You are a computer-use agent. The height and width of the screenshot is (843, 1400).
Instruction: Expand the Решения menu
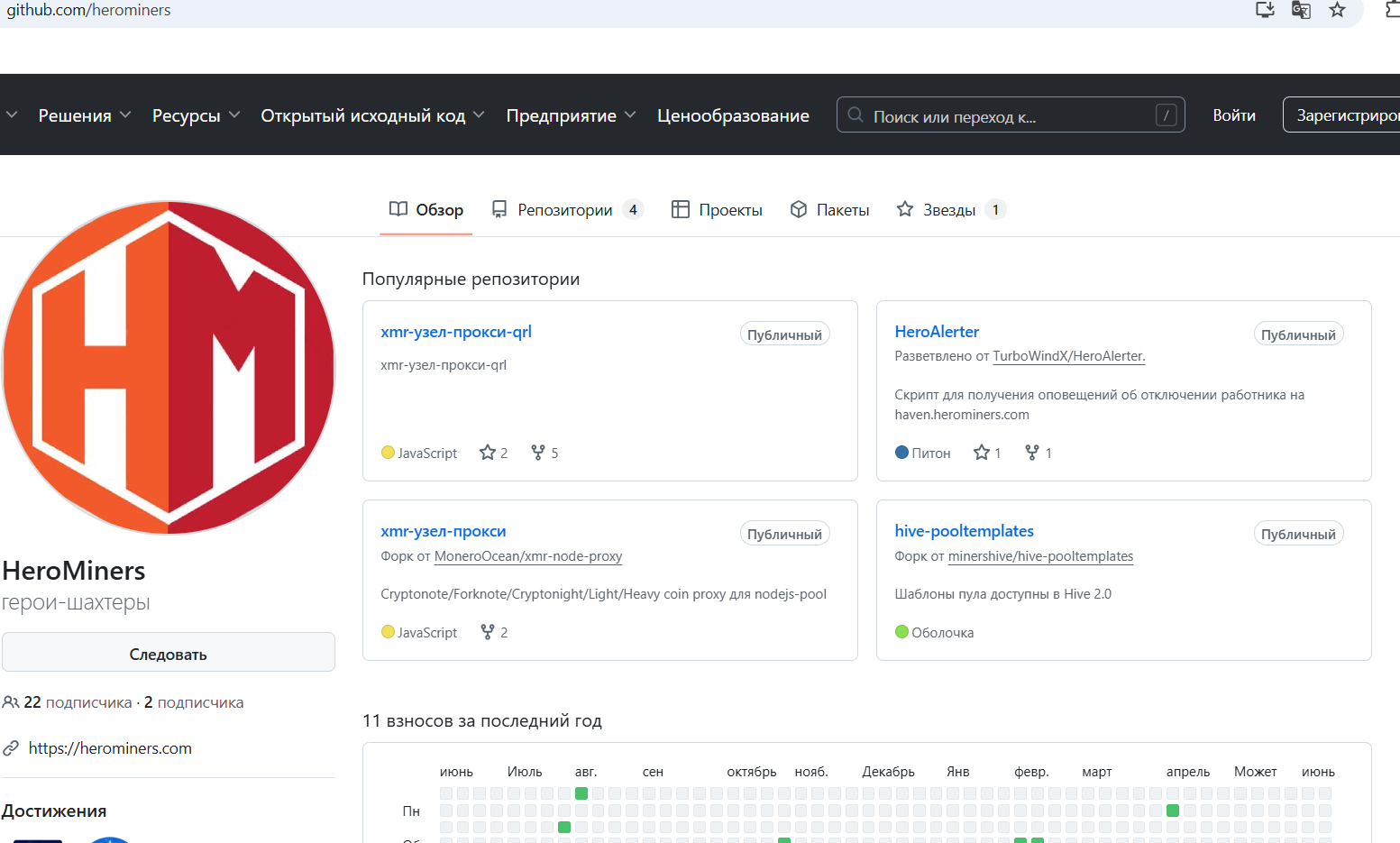(85, 115)
